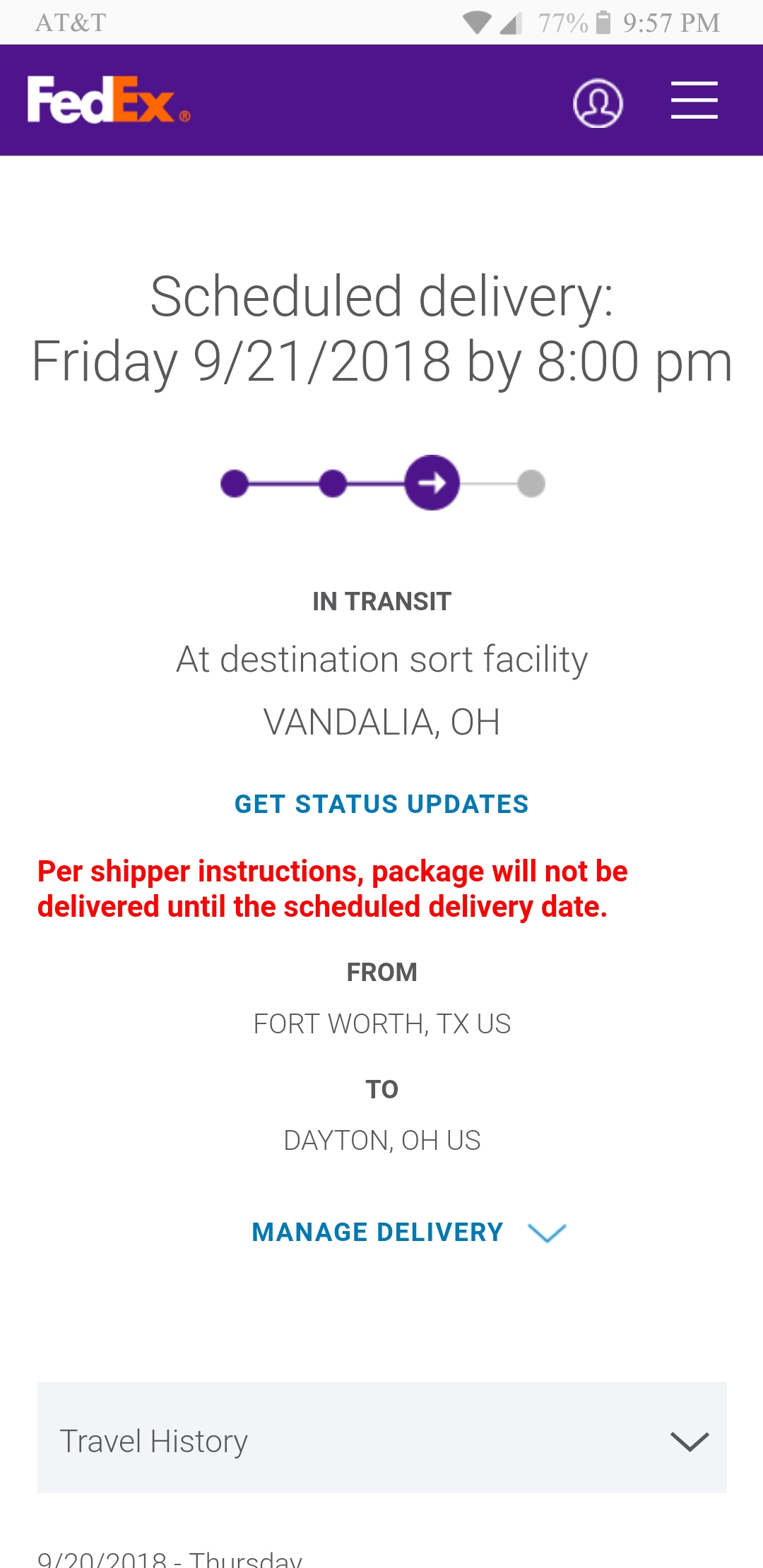Tap the Travel History chevron arrow
Screen dimensions: 763x1568
[690, 1442]
